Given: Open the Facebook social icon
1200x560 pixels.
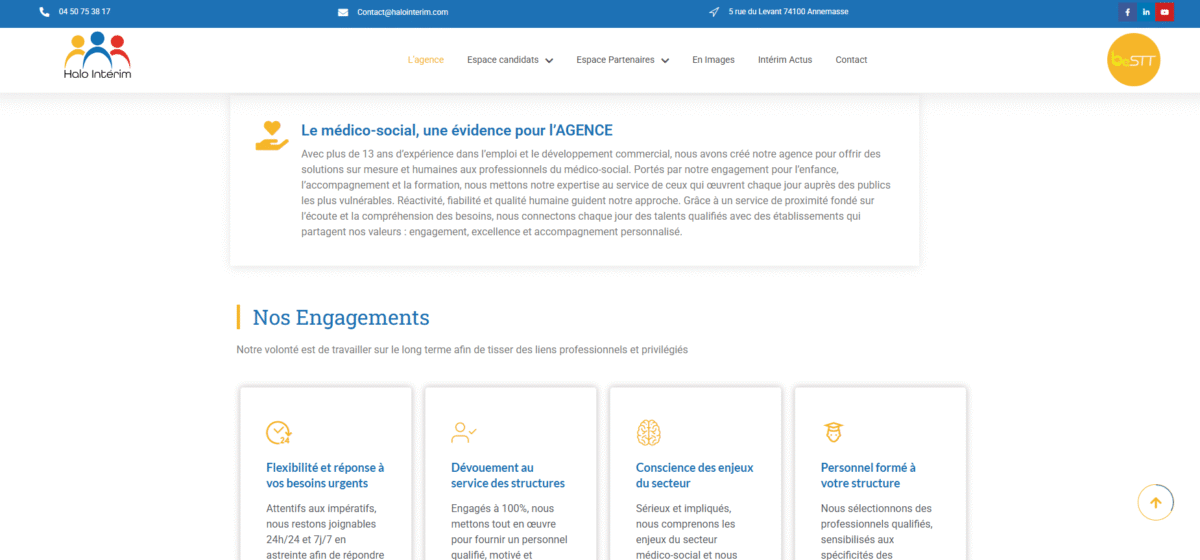Looking at the screenshot, I should (1128, 12).
